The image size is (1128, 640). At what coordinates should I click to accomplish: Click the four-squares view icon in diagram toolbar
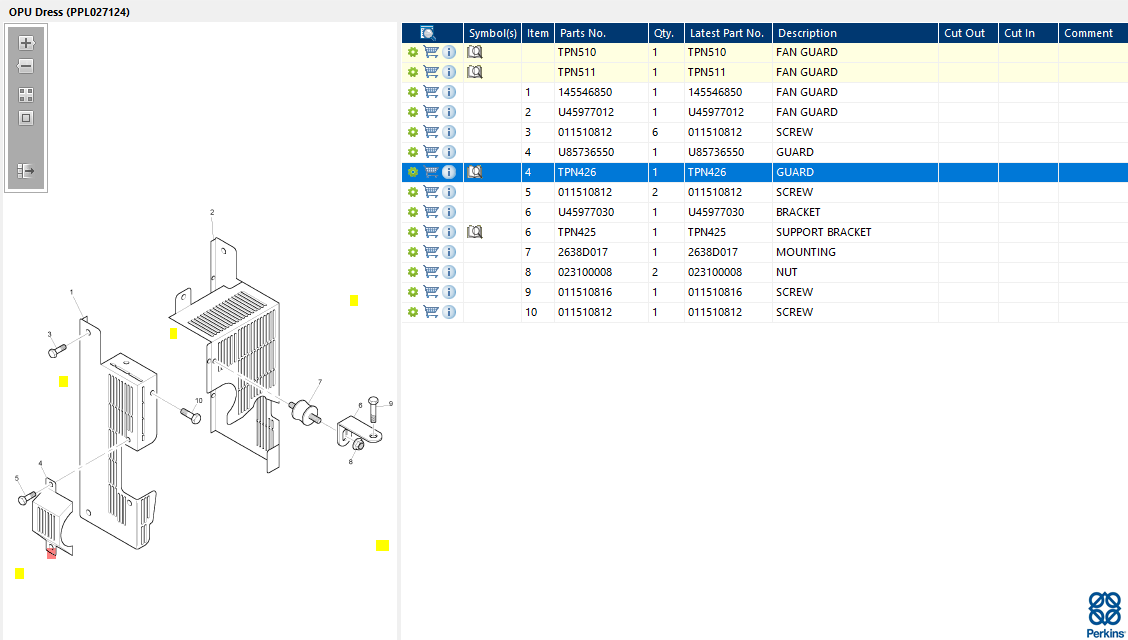26,95
